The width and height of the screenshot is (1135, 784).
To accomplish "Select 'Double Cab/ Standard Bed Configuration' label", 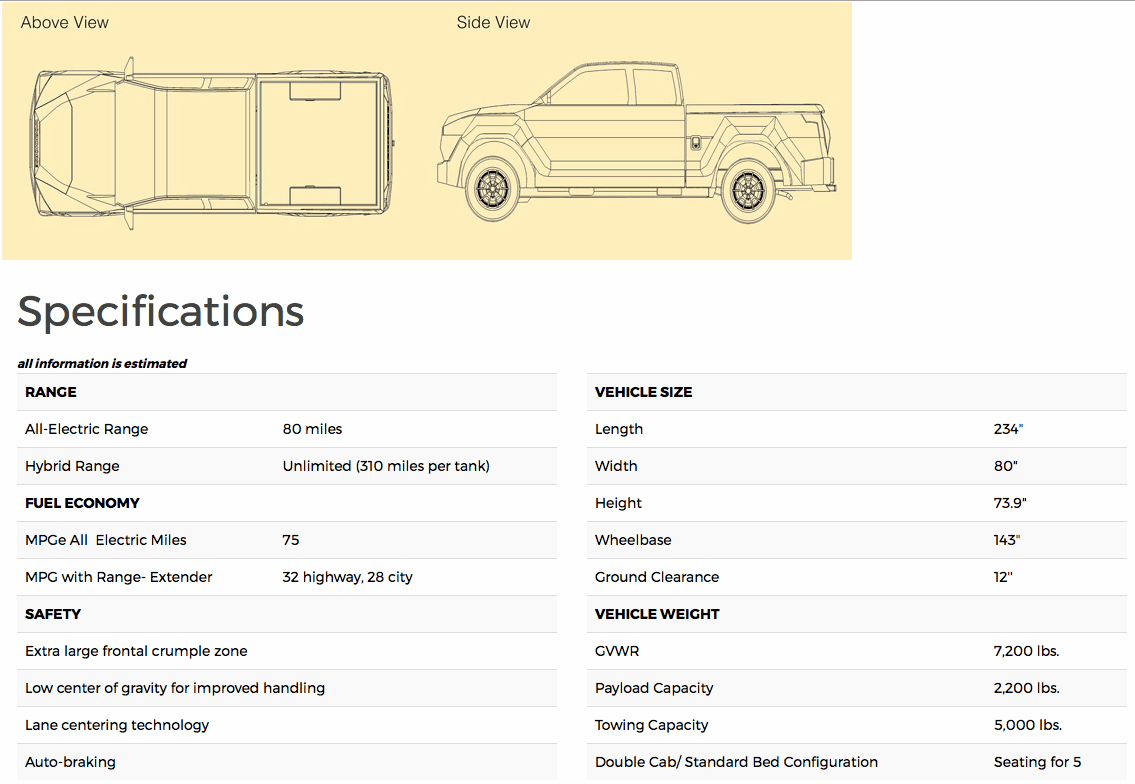I will point(736,762).
